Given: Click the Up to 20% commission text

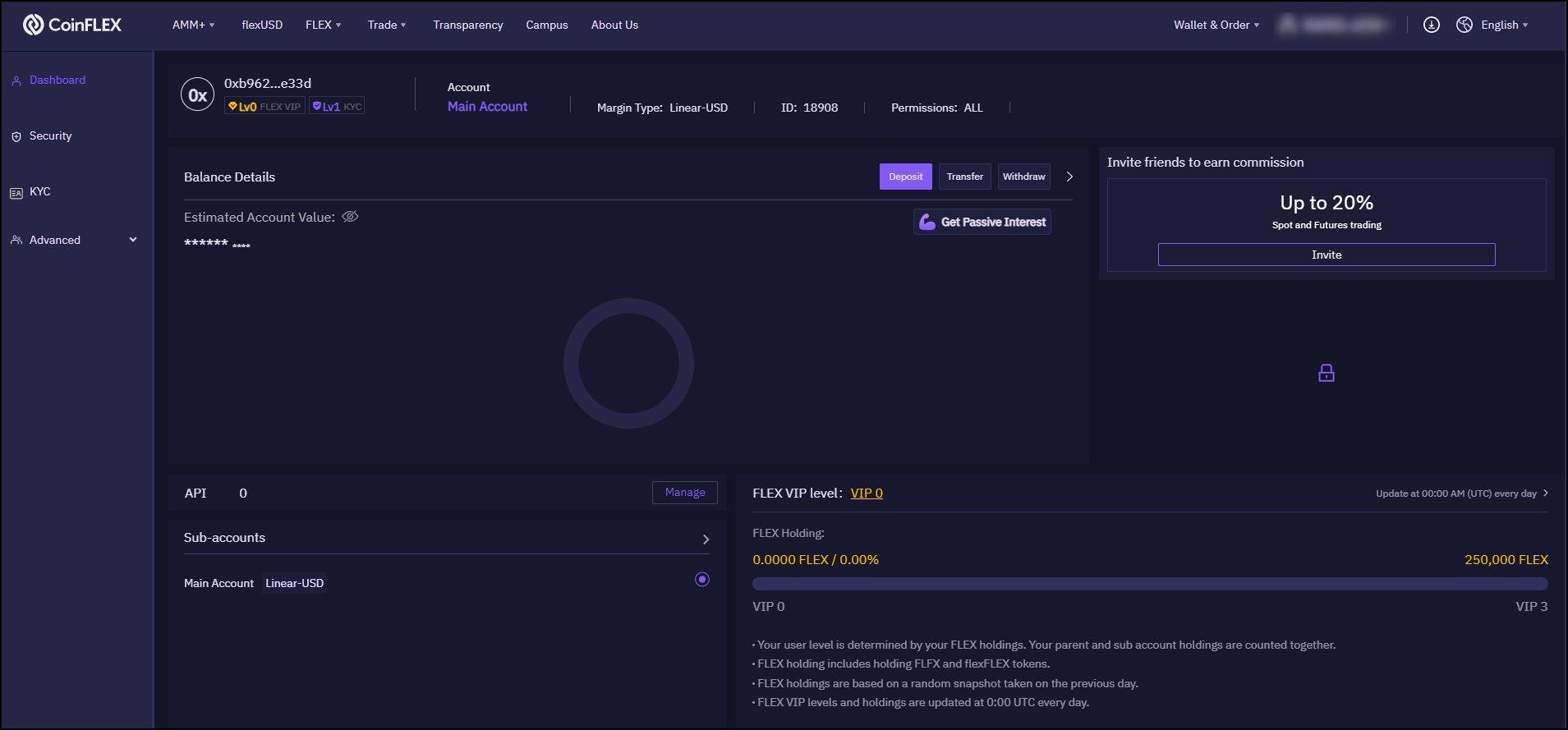Looking at the screenshot, I should (1327, 202).
